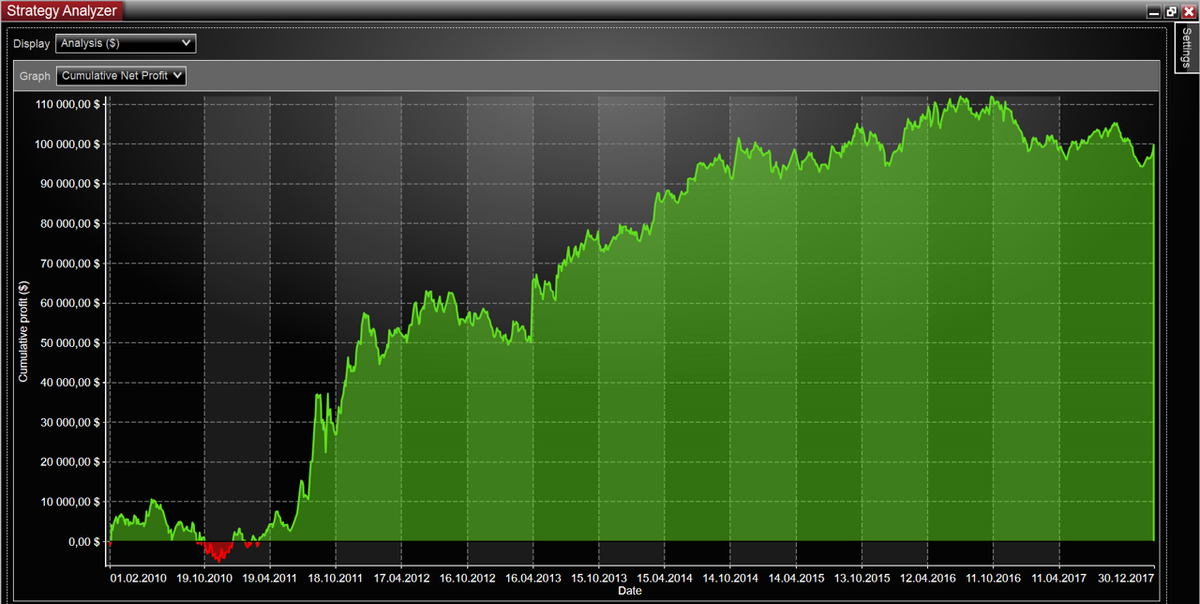This screenshot has width=1200, height=604.
Task: Click the '19.10.2010' date label
Action: point(205,578)
